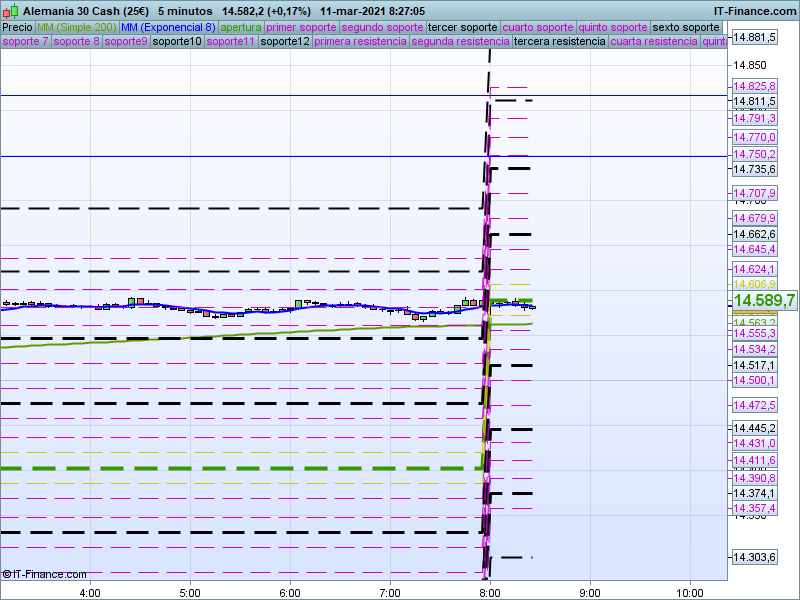The image size is (800, 600).
Task: Click the primera resistencia label
Action: point(360,42)
